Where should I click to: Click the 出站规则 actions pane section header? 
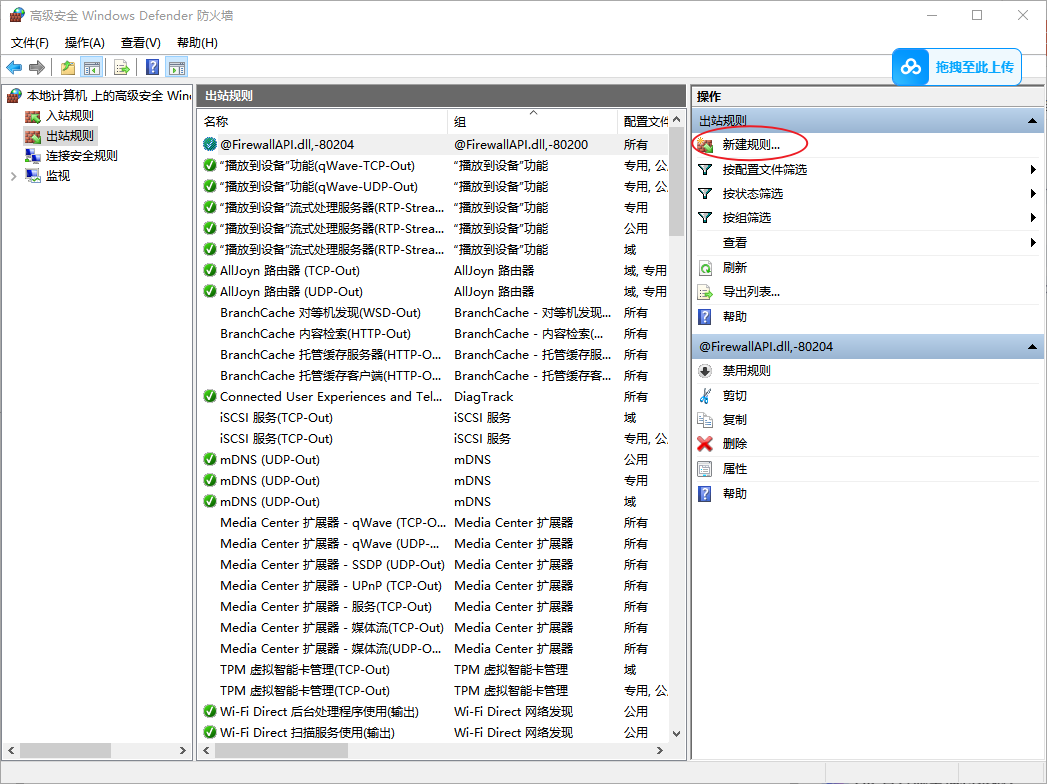tap(867, 121)
